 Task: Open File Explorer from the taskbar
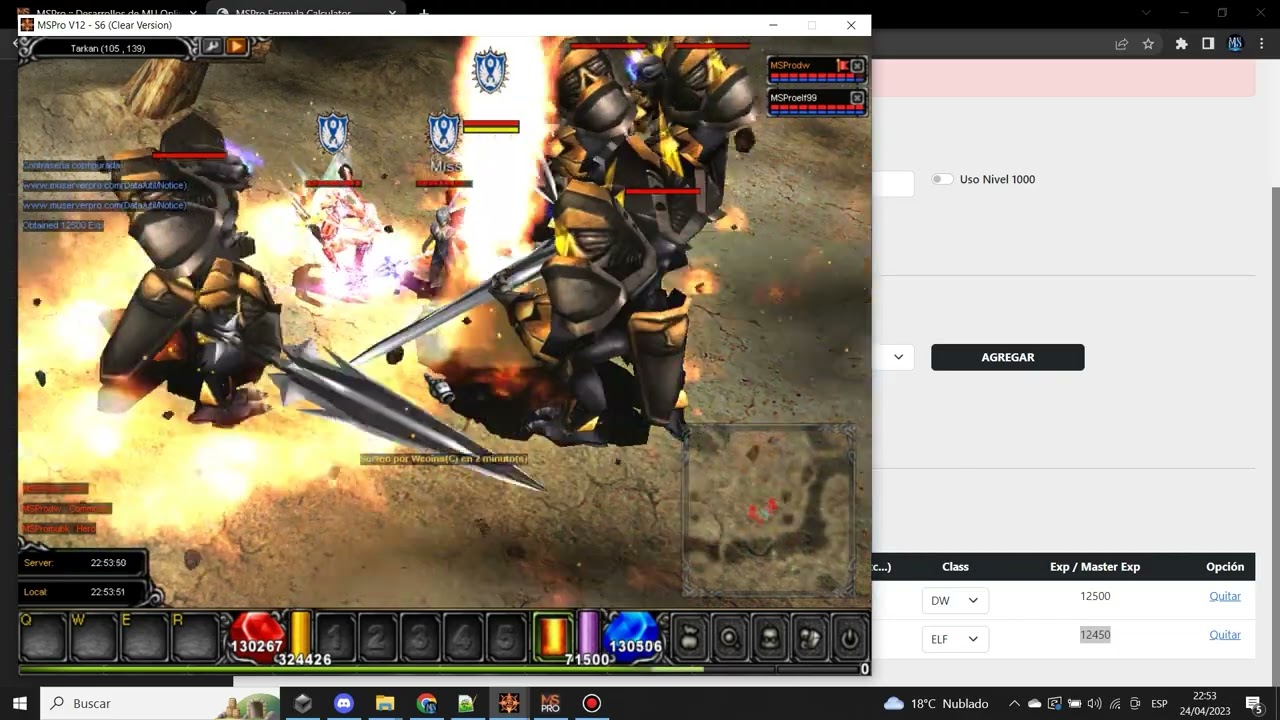pos(385,703)
